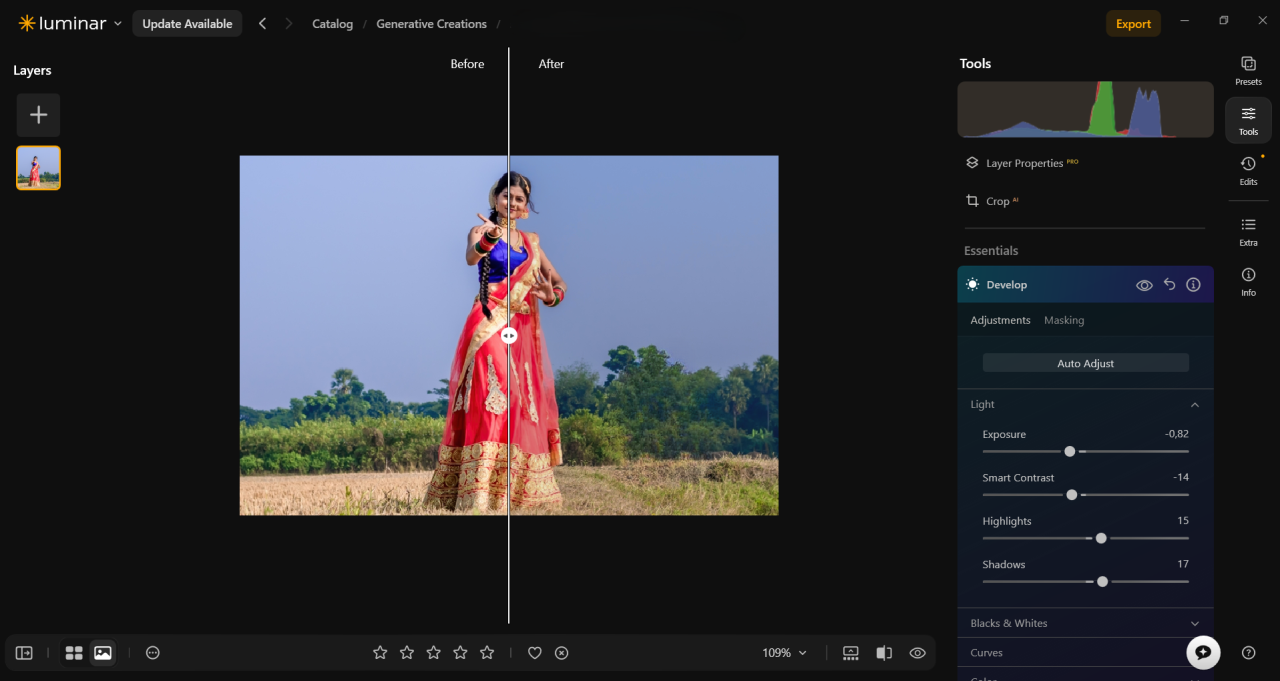Open the chat support bubble
This screenshot has width=1280, height=681.
[x=1203, y=652]
